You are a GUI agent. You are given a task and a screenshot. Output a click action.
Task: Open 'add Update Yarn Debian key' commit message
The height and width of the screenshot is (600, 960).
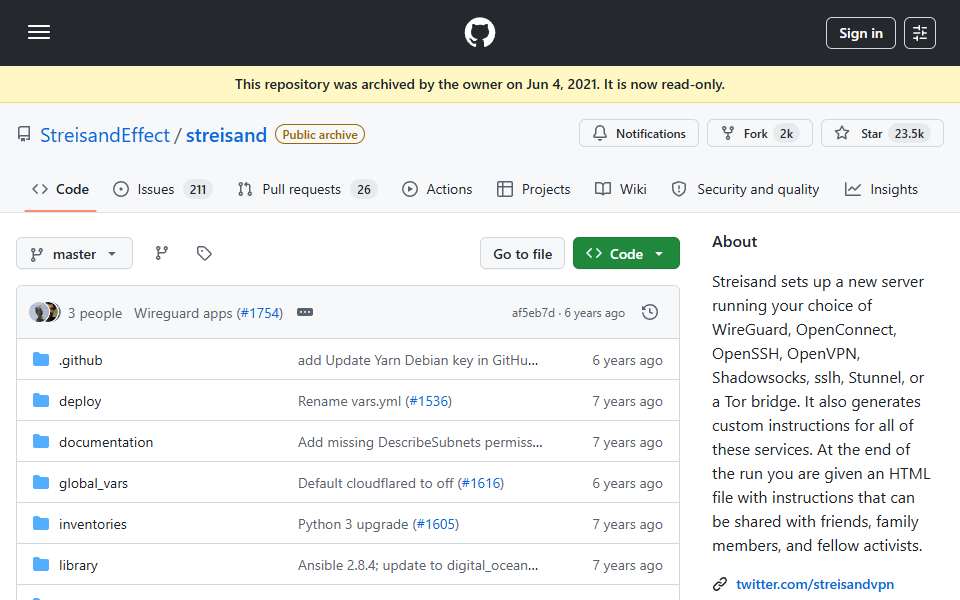tap(418, 360)
